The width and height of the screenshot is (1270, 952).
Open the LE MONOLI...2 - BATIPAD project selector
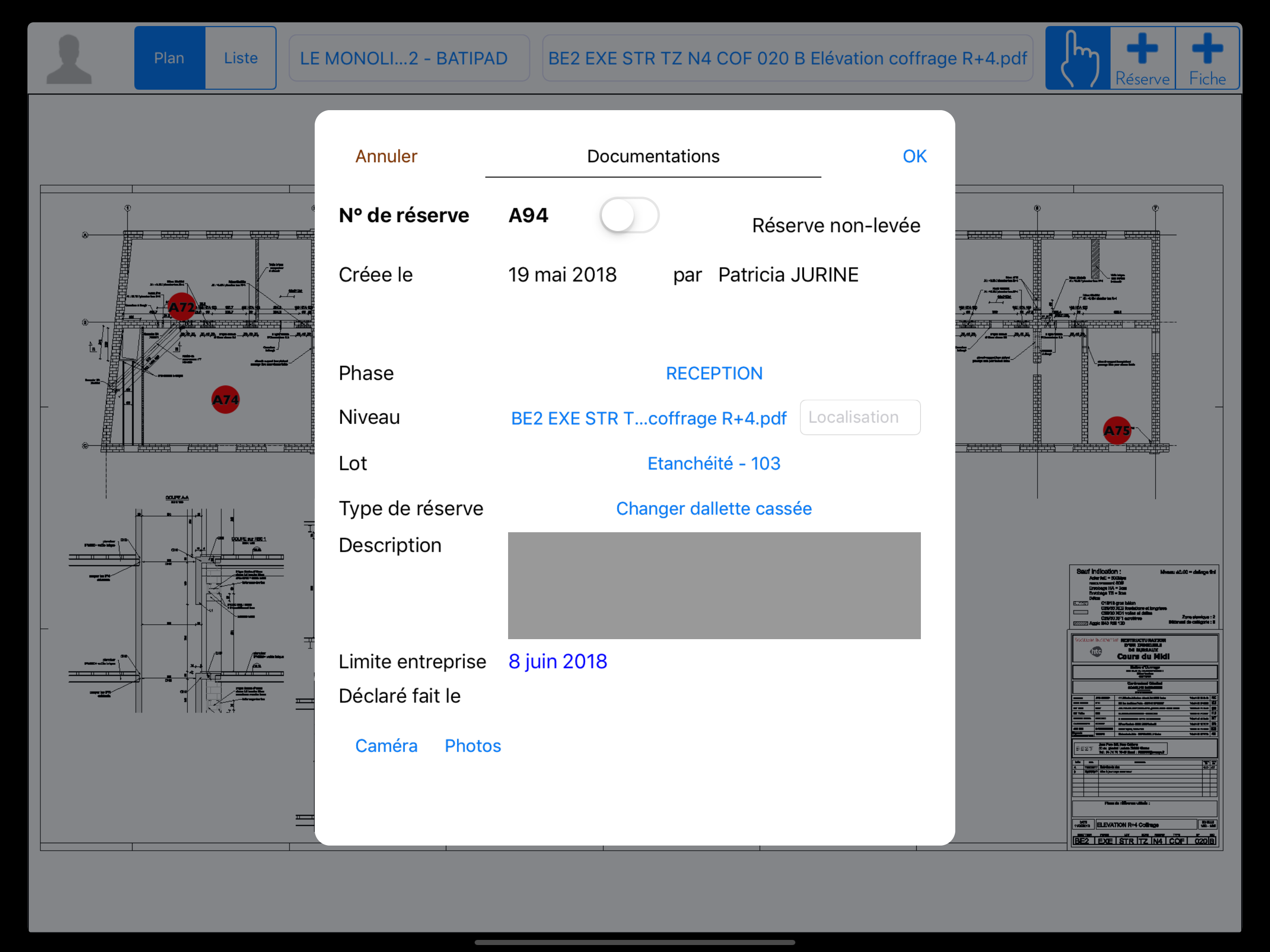[409, 58]
